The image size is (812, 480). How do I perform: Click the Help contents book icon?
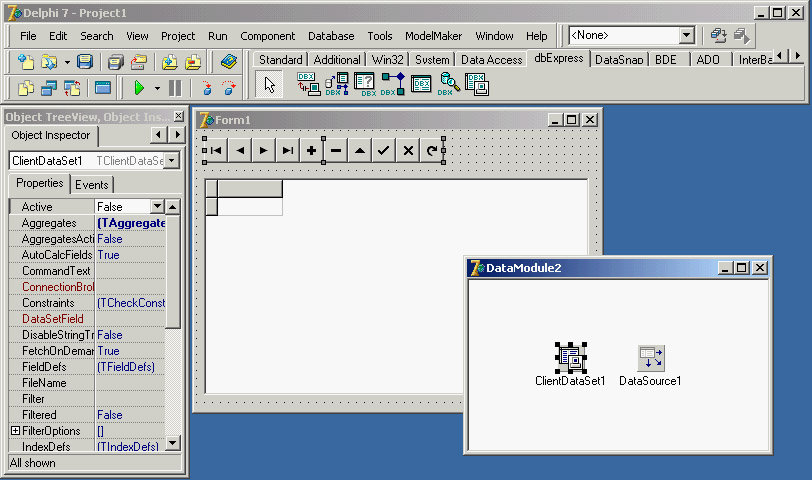click(229, 61)
